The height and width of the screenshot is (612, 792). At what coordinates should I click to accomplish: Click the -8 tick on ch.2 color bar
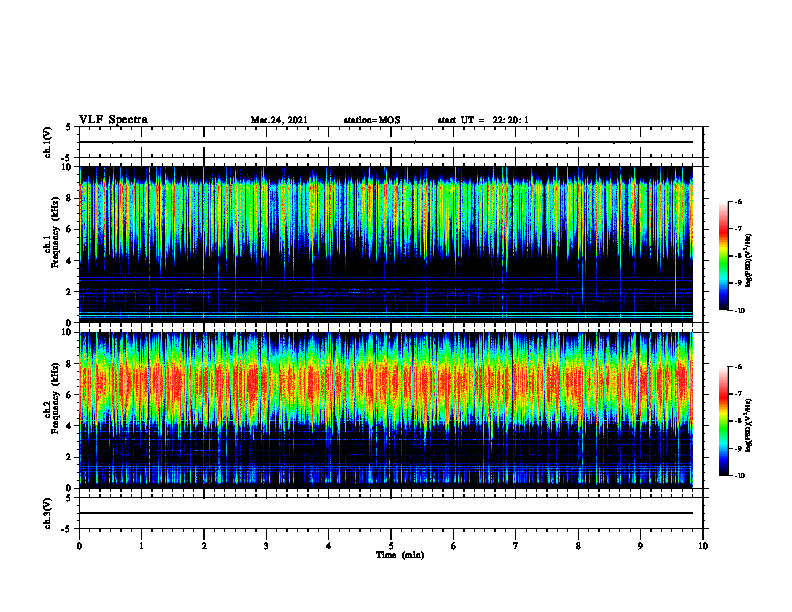coord(738,421)
